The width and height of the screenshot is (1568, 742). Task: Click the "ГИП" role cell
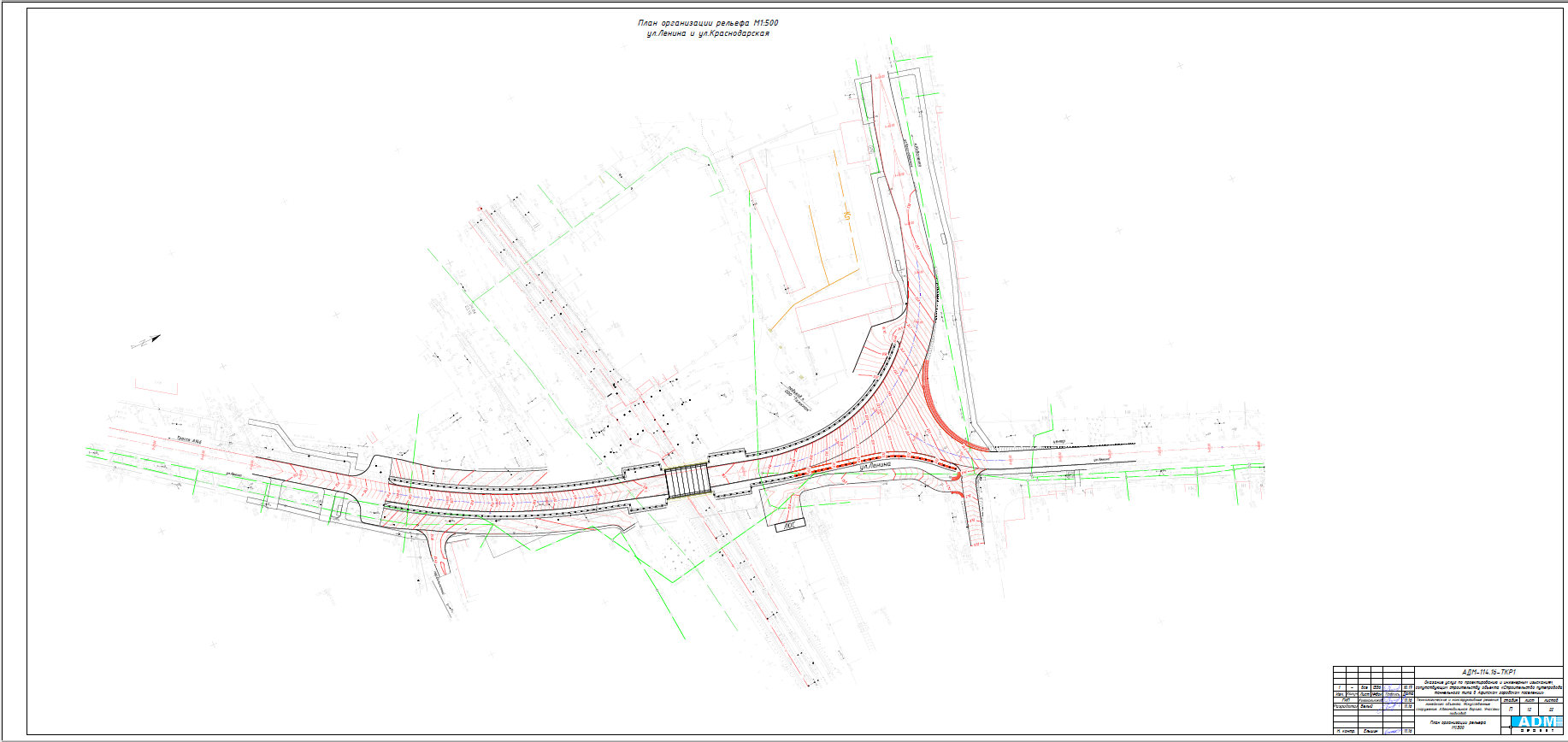1346,700
